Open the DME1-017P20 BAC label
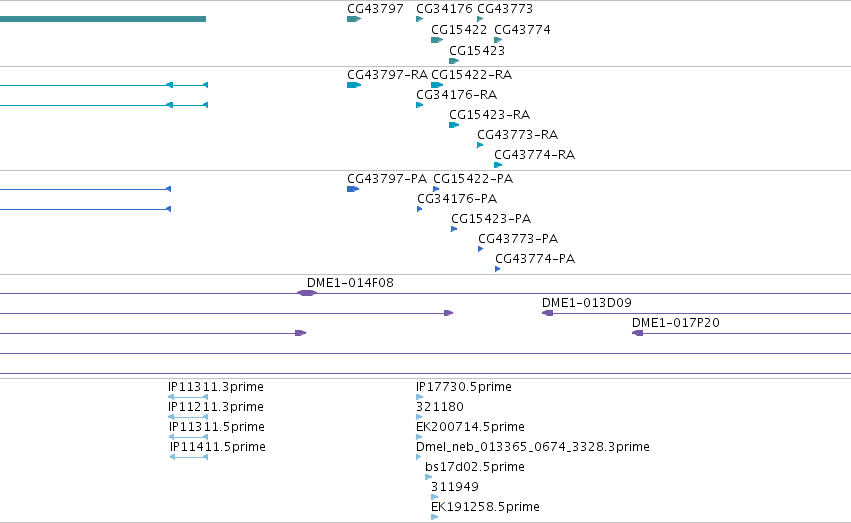The image size is (851, 523). pyautogui.click(x=676, y=323)
